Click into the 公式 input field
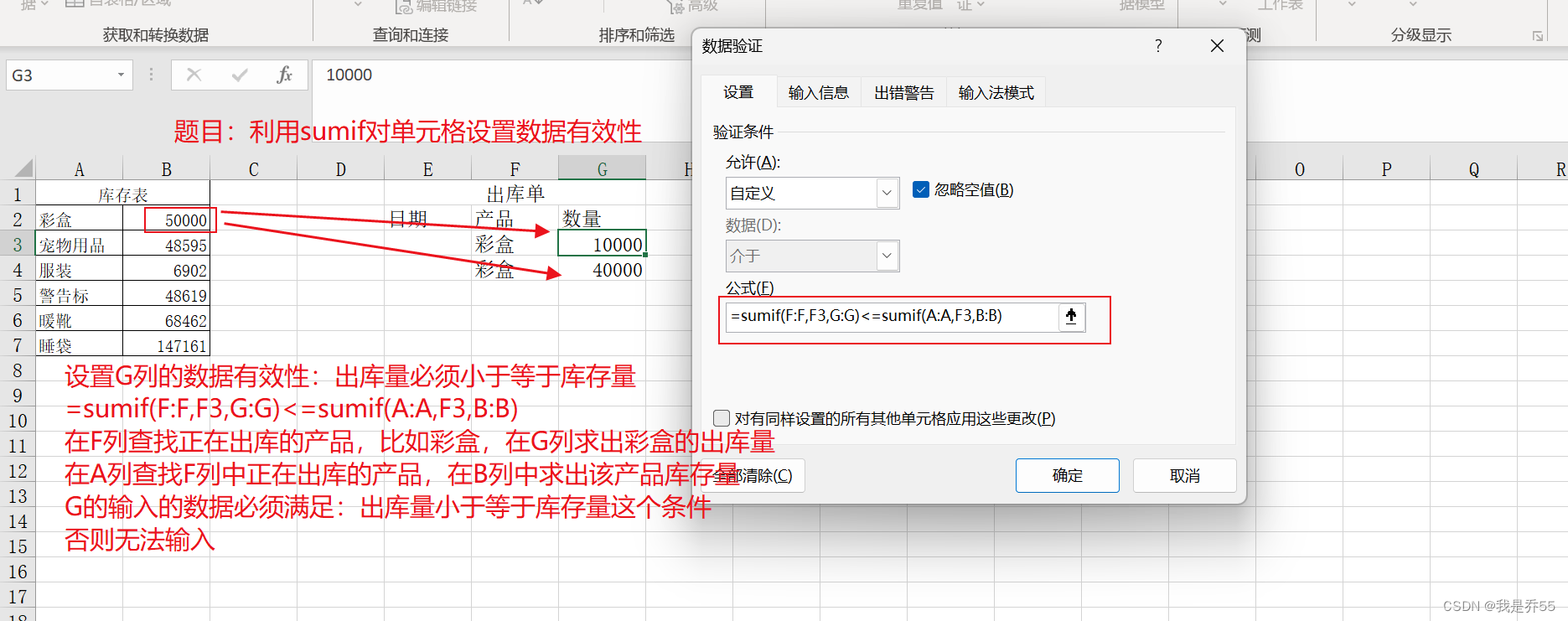Image resolution: width=1568 pixels, height=621 pixels. click(x=892, y=317)
